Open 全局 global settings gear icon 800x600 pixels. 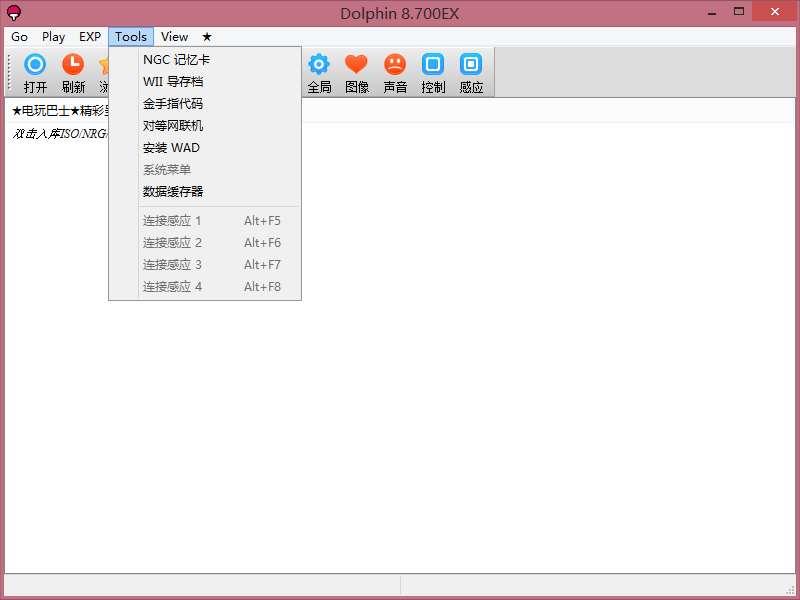[319, 73]
